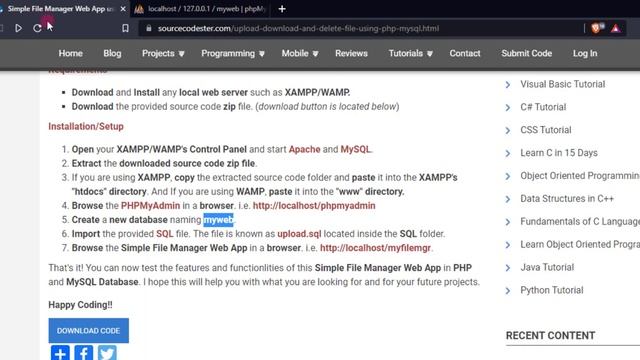The image size is (640, 360).
Task: Click the chevron beside CSS Tutorial
Action: [508, 130]
